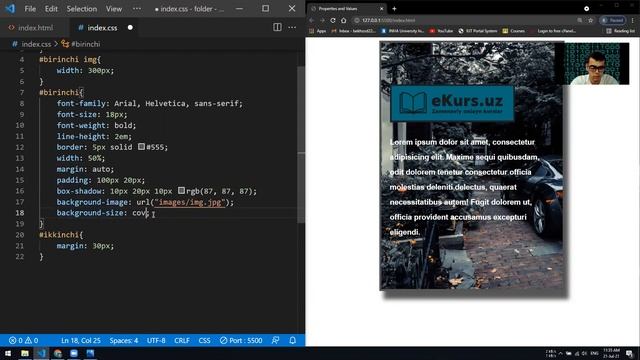The width and height of the screenshot is (640, 360).
Task: Open the Windows action center notifications icon
Action: 630,353
